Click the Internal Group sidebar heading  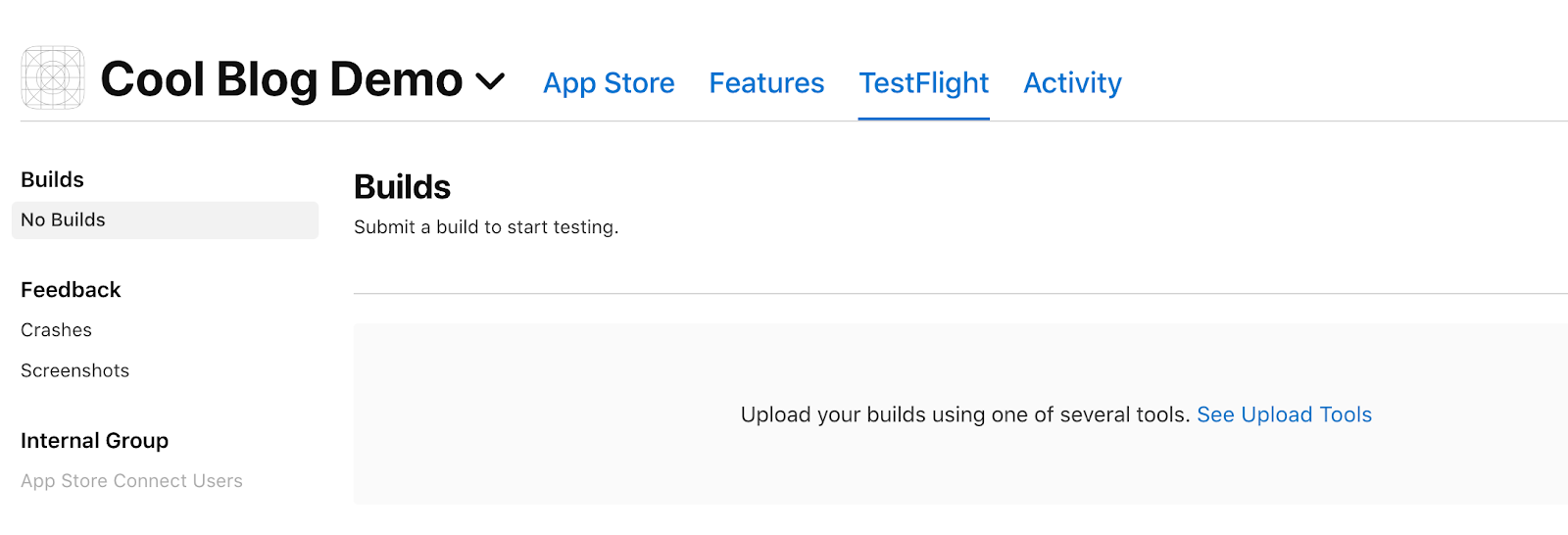click(95, 441)
